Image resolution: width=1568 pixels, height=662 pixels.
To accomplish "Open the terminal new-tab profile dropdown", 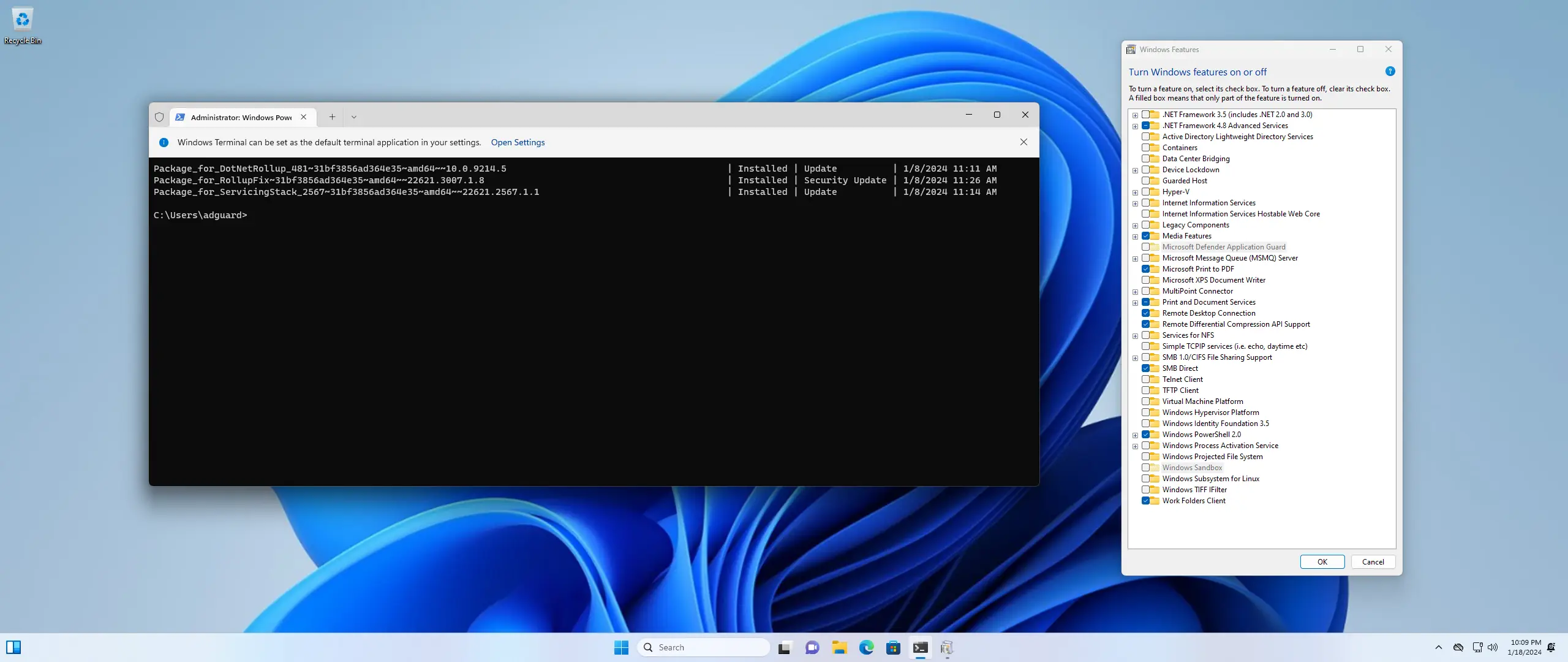I will click(x=353, y=117).
